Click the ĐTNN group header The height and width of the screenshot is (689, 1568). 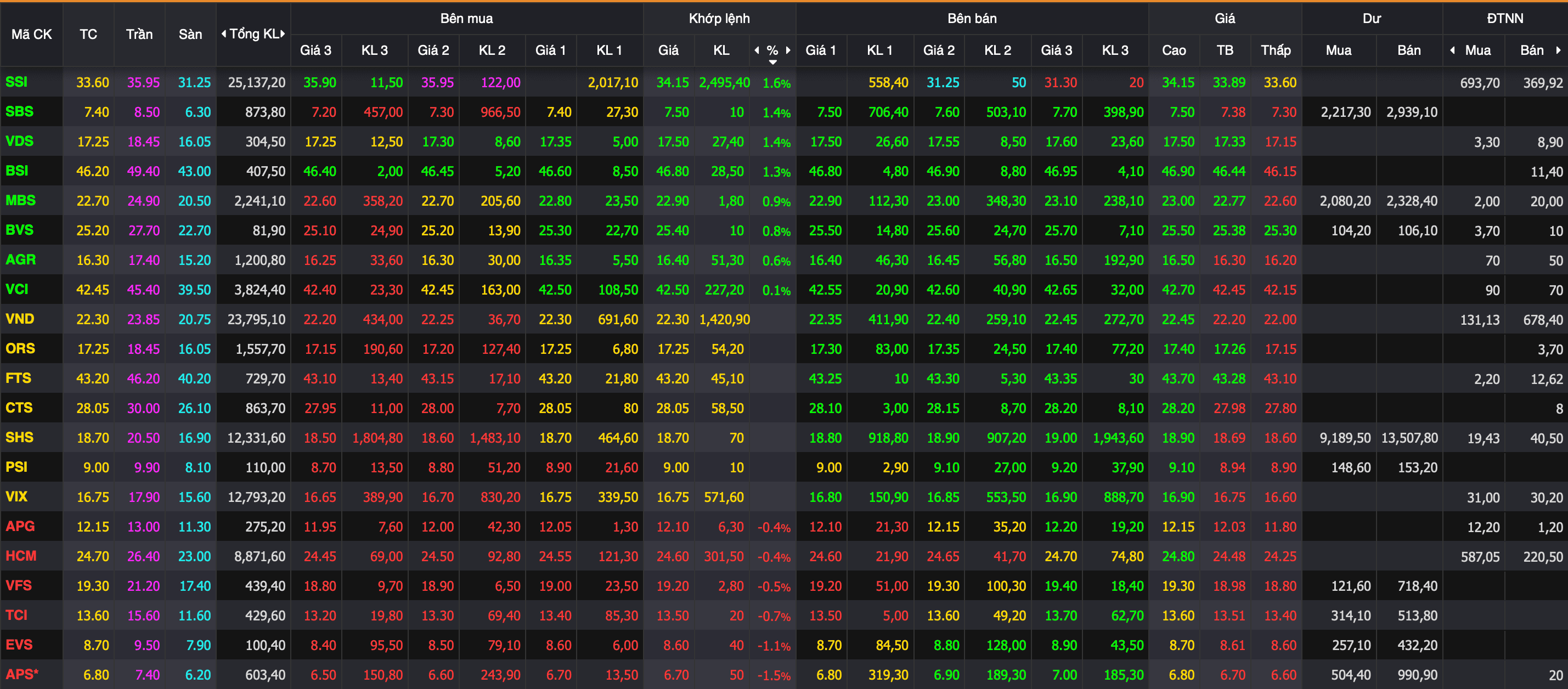pos(1505,18)
